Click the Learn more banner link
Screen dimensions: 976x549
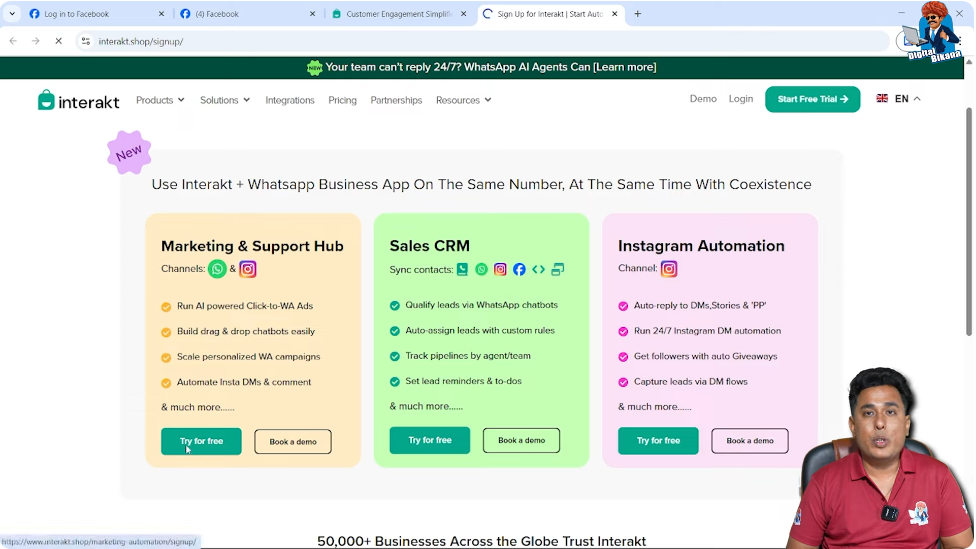(624, 67)
